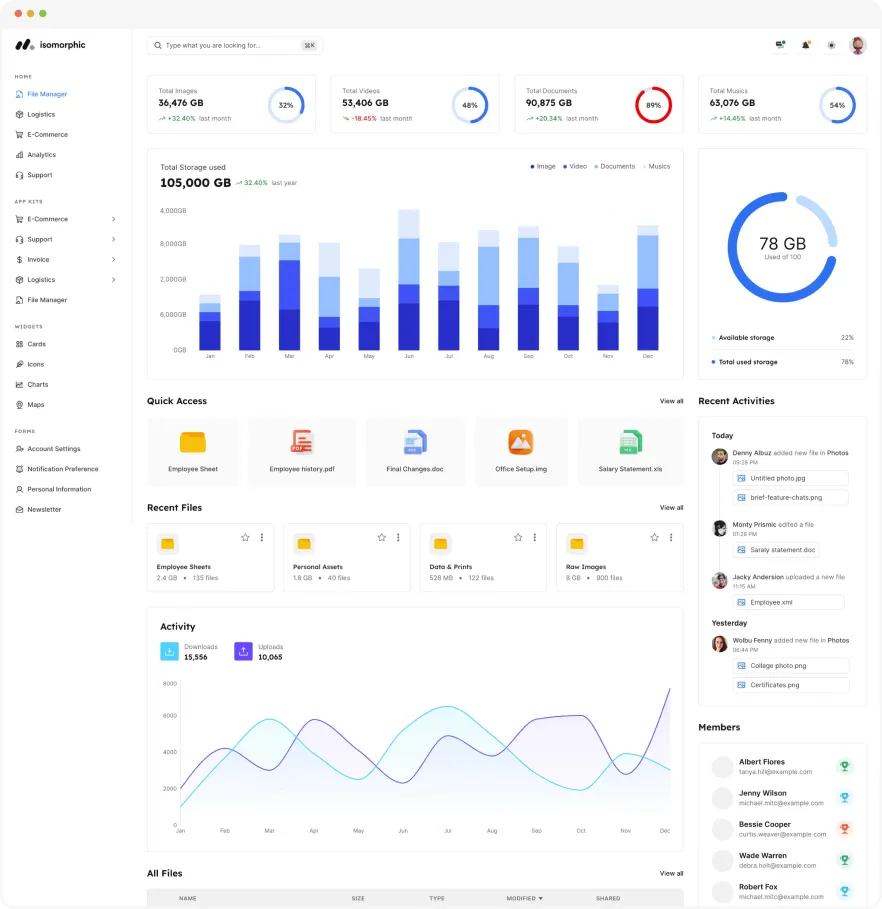Select File Manager under Home
Viewport: 882px width, 909px height.
click(42, 94)
